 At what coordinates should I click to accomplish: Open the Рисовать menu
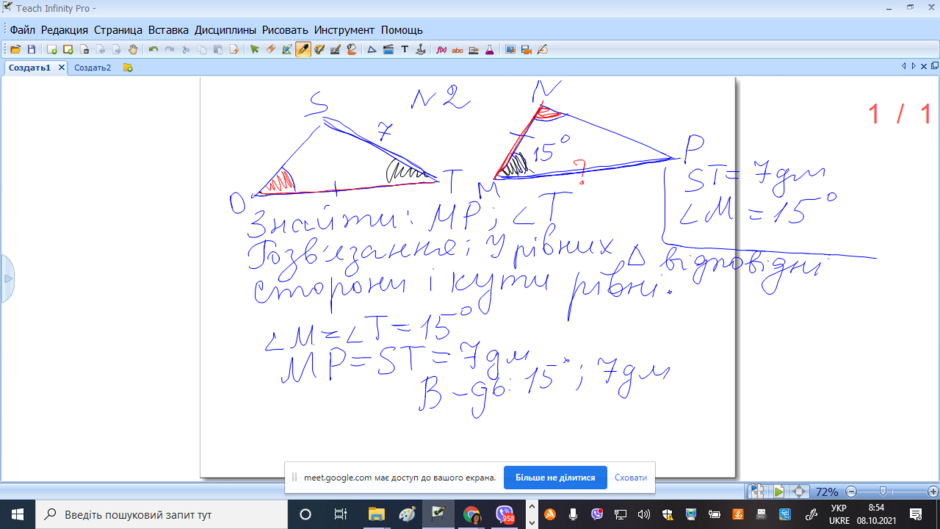click(x=285, y=30)
